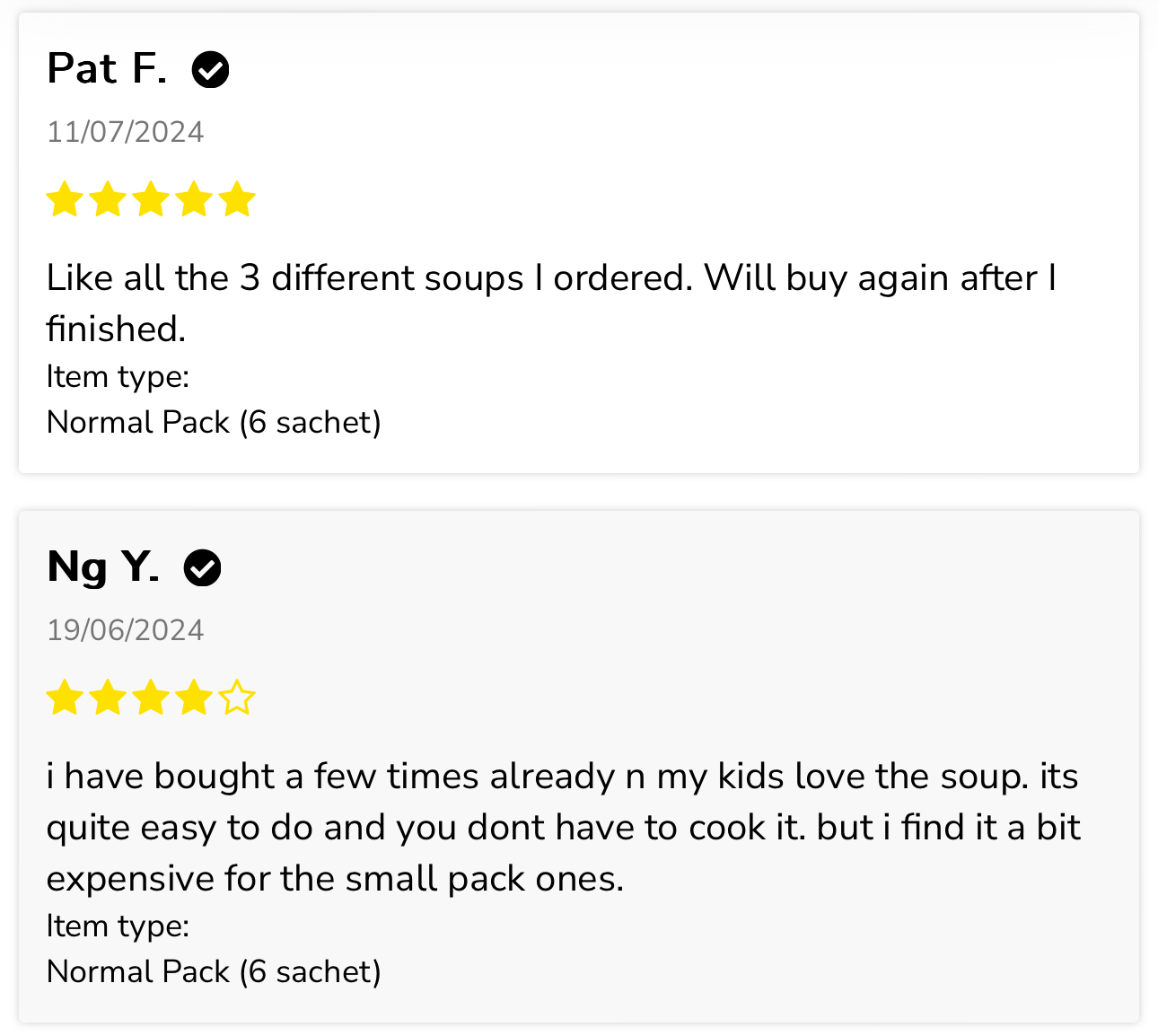1158x1036 pixels.
Task: Click verified badge next to Pat F.
Action: [211, 69]
